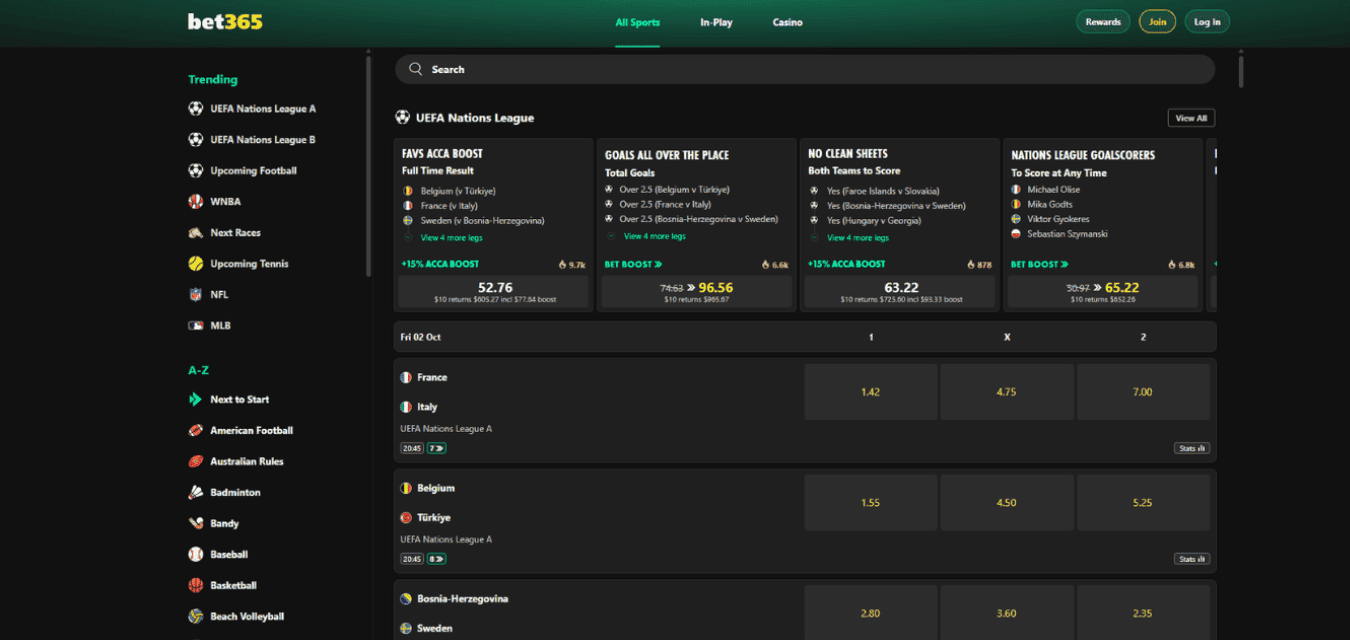1350x640 pixels.
Task: Select draw odds 4.75 for France v Italy
Action: [1007, 392]
